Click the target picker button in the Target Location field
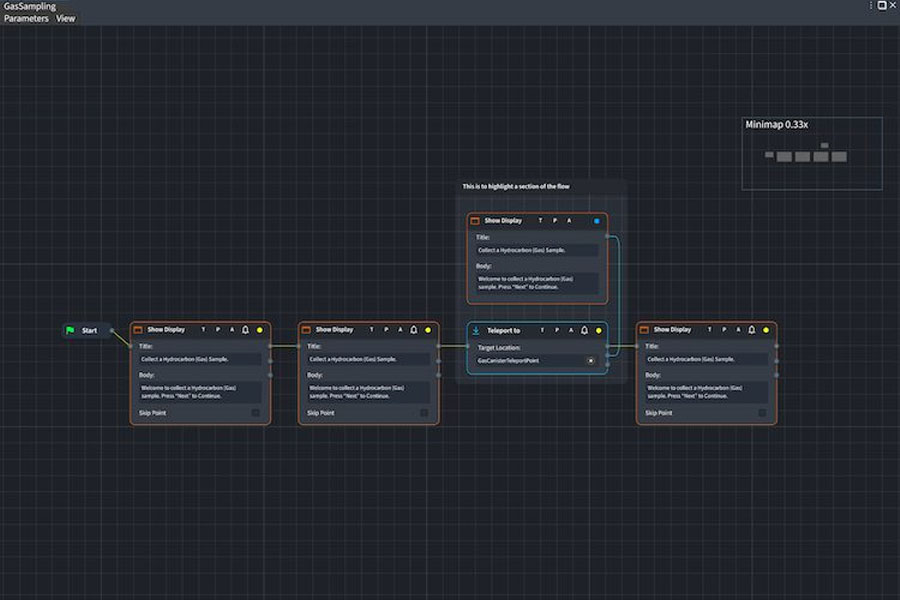 coord(591,361)
